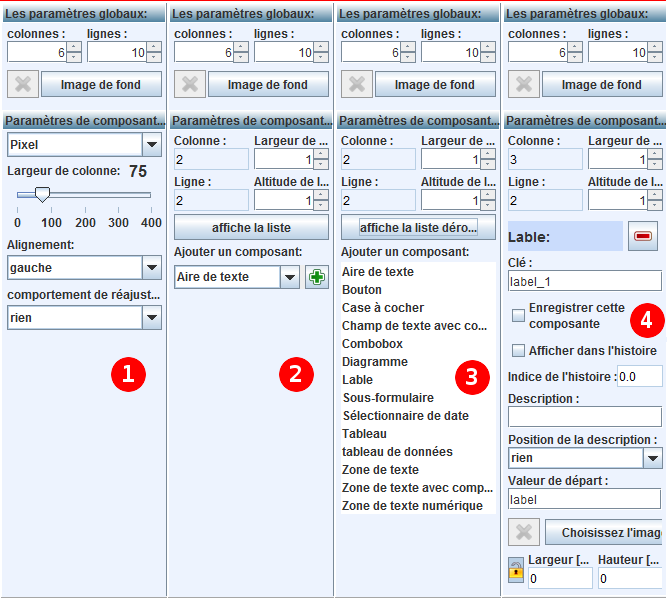Focus the empty Description text field
Viewport: 670px width, 598px height.
(x=584, y=417)
